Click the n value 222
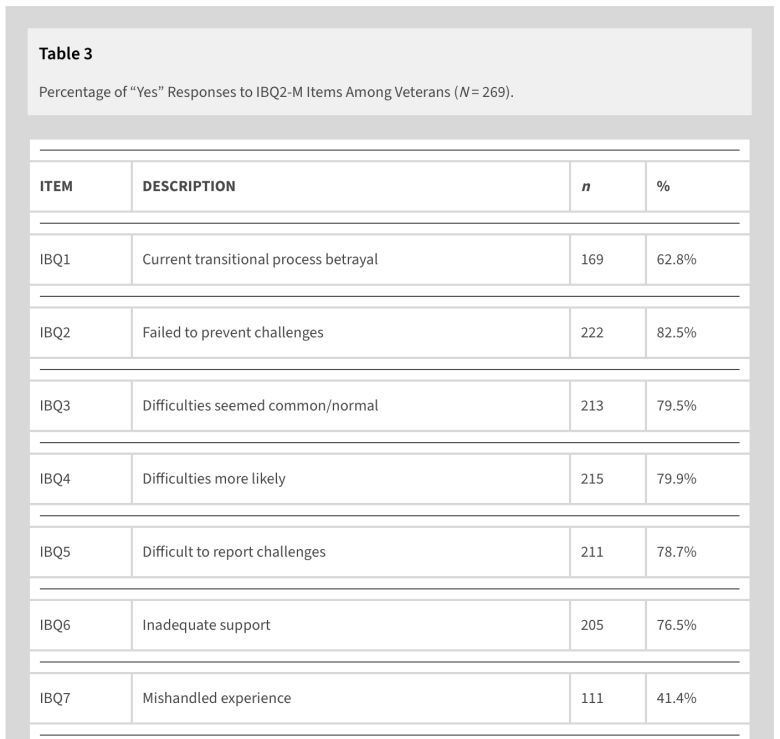This screenshot has width=780, height=739. point(592,333)
